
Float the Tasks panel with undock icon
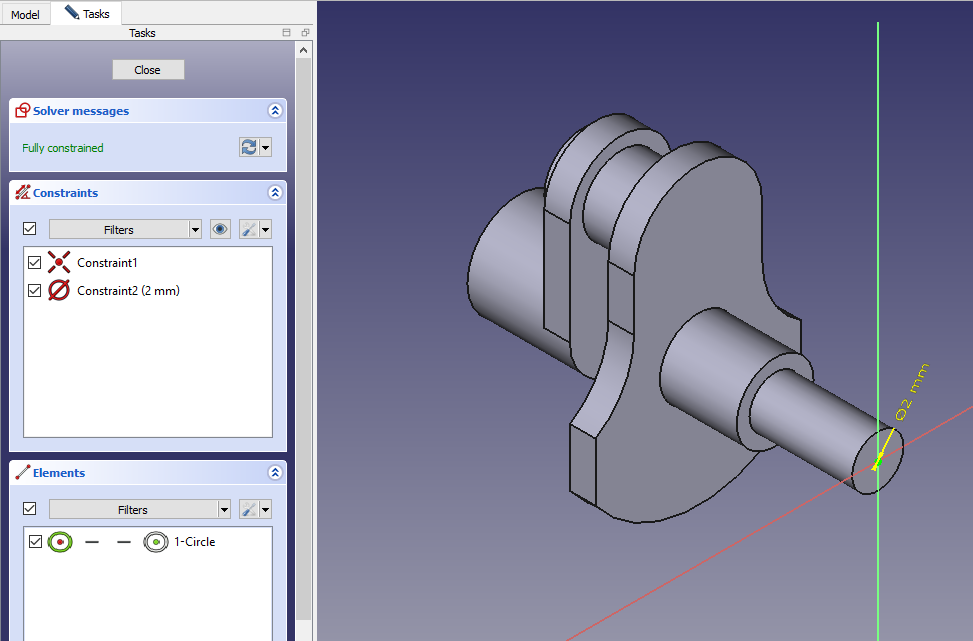click(305, 33)
